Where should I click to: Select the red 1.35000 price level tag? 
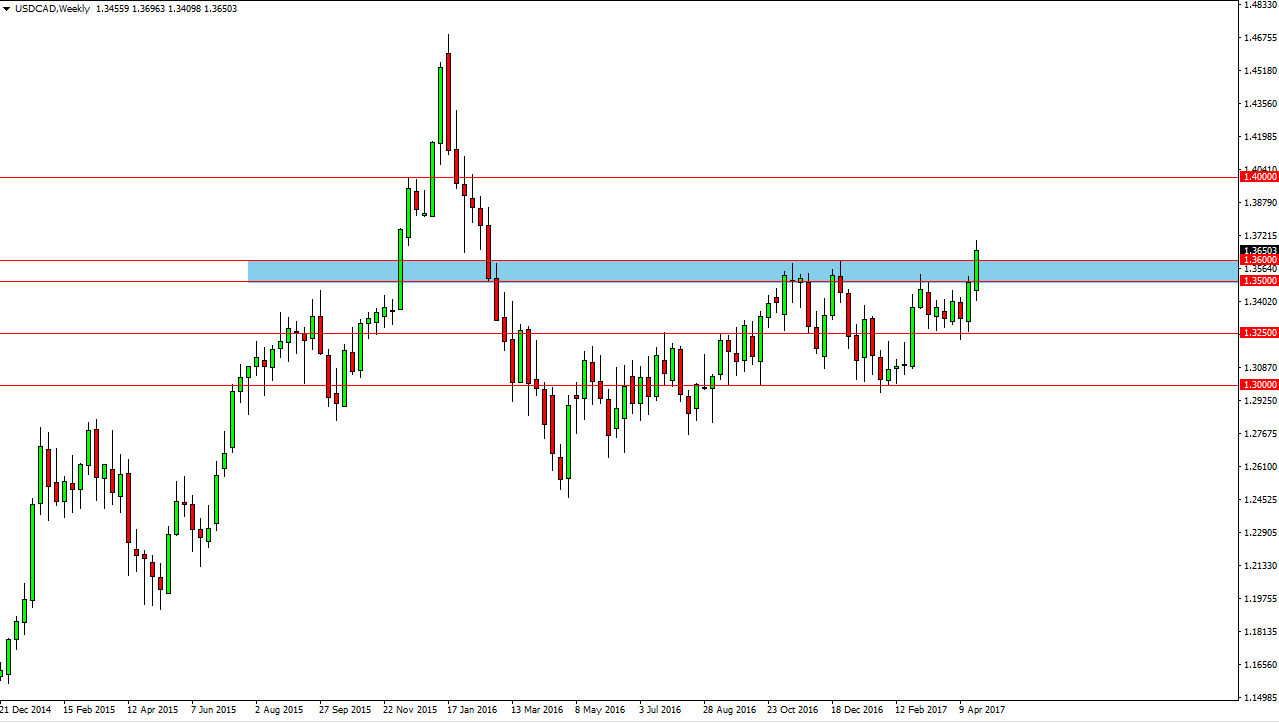[x=1258, y=281]
